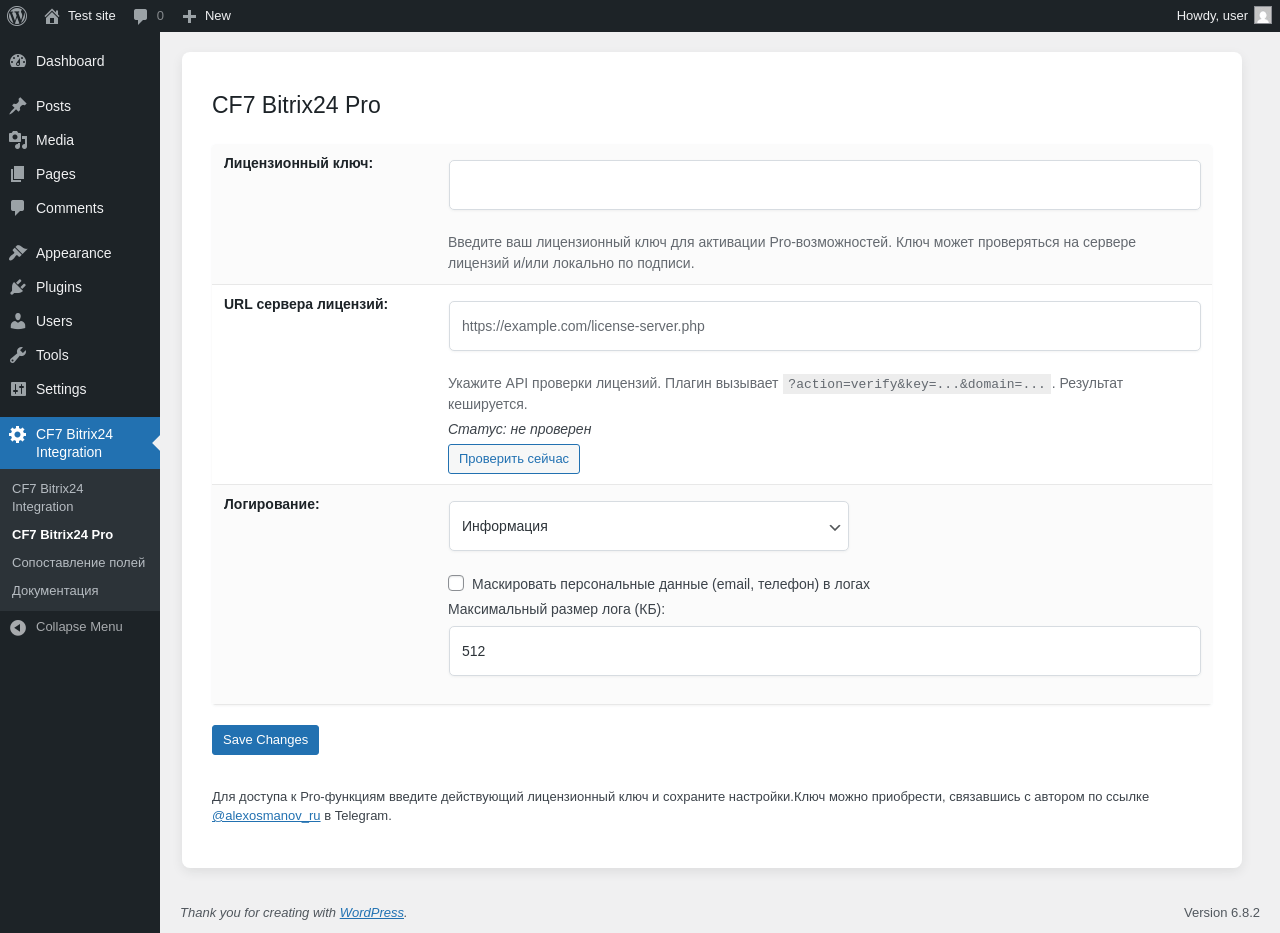Click the plus New icon
Viewport: 1280px width, 933px height.
click(x=189, y=16)
